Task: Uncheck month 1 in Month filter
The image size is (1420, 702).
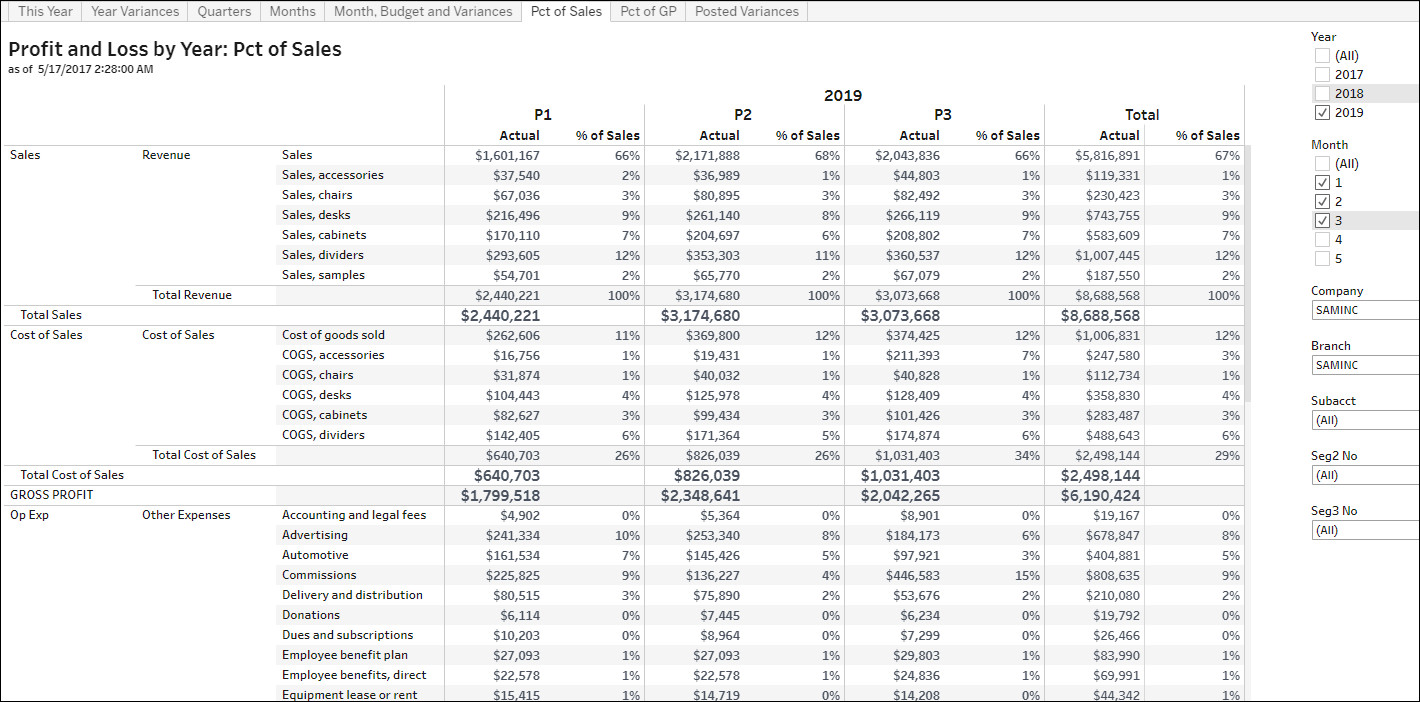Action: tap(1322, 183)
